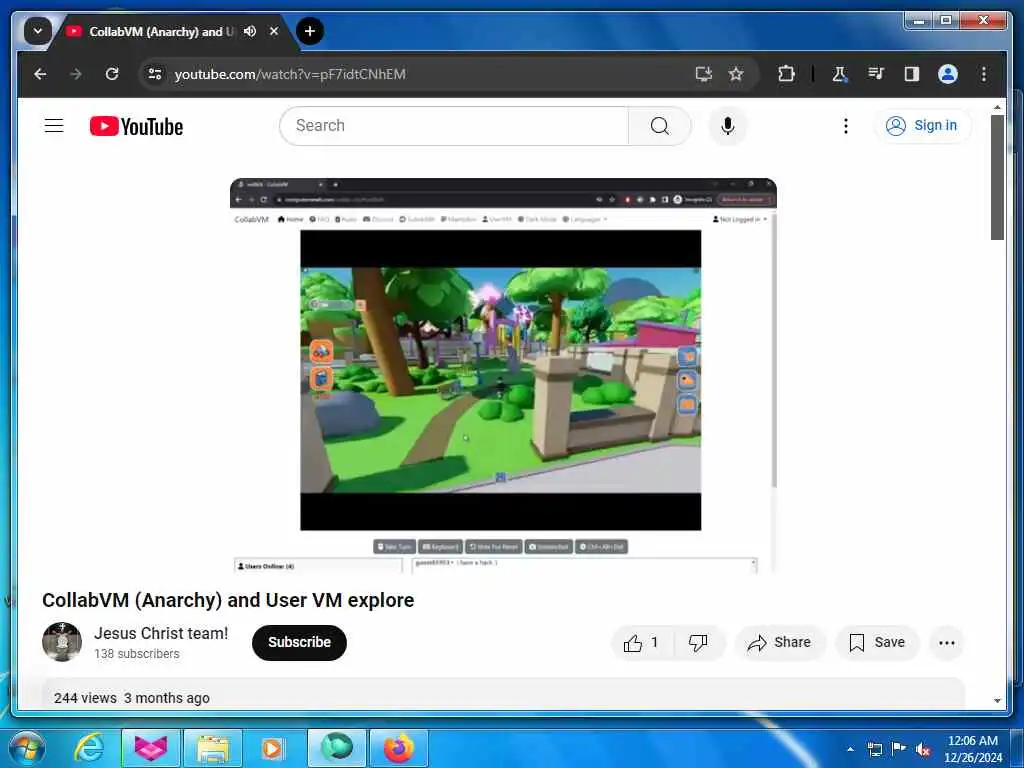
Task: Open a new tab with plus button
Action: click(x=310, y=31)
